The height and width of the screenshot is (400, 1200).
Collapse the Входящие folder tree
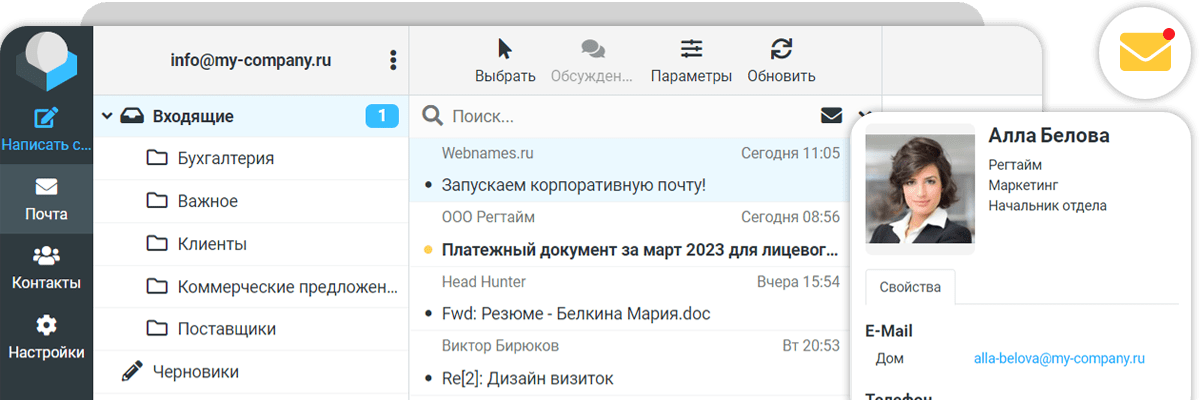coord(106,116)
